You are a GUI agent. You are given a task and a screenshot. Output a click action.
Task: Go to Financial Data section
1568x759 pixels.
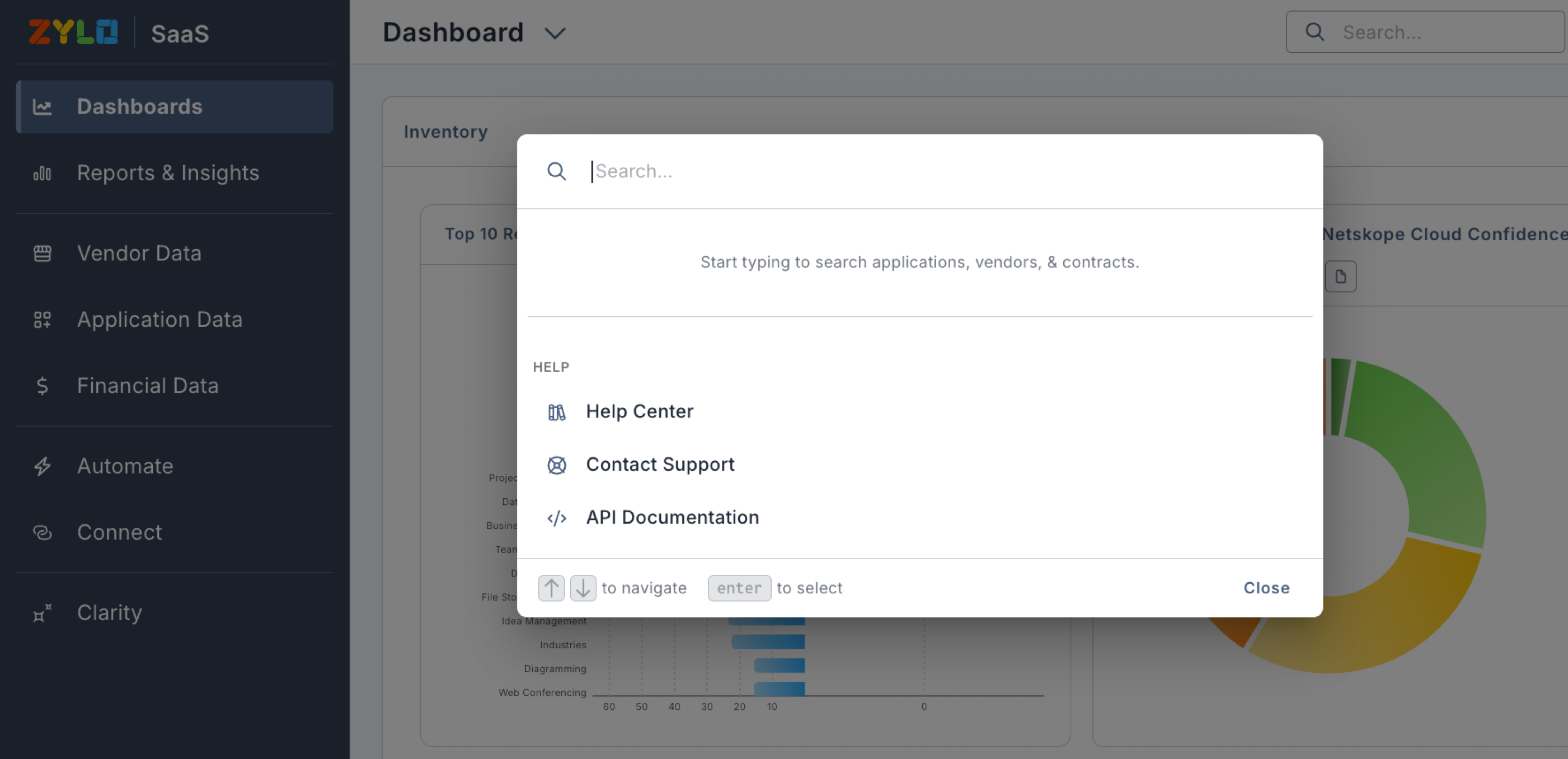[175, 385]
